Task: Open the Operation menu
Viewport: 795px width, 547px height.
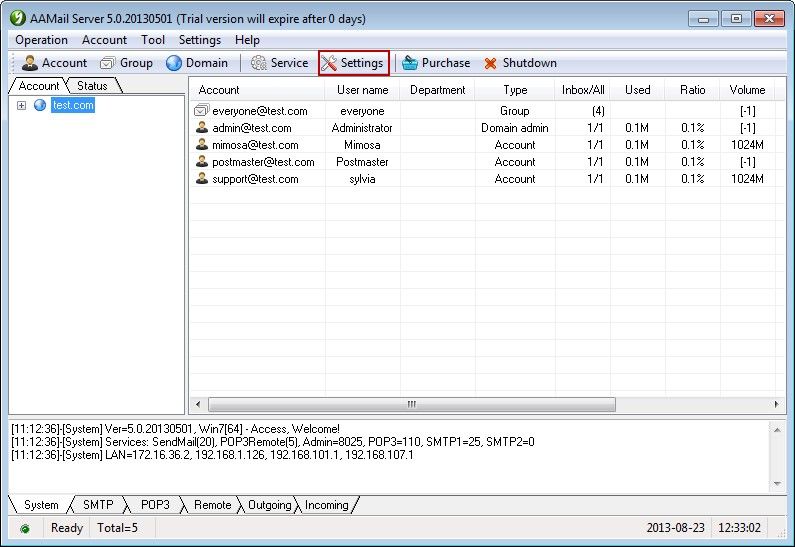Action: [42, 40]
